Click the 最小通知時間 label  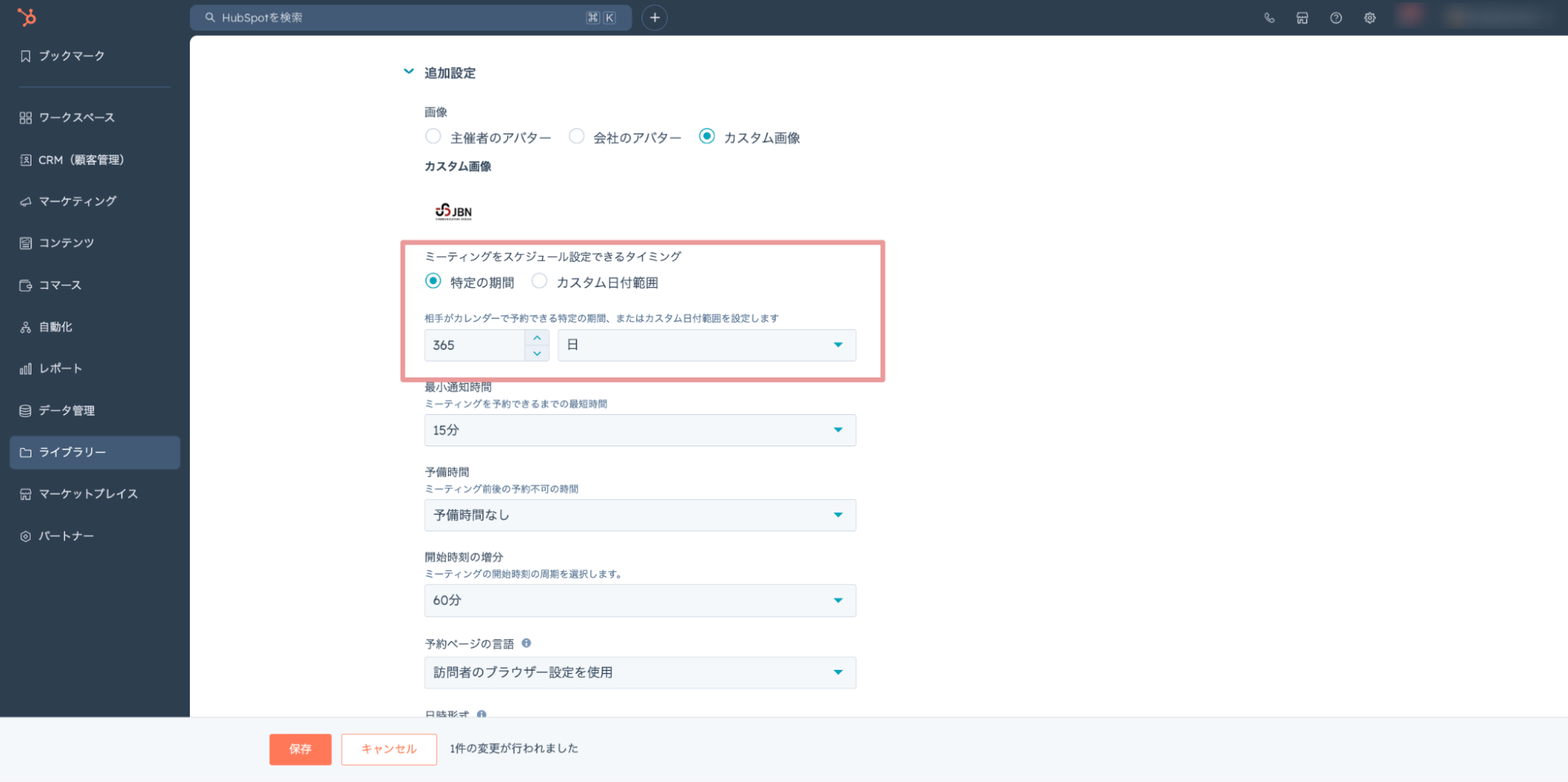click(x=458, y=387)
